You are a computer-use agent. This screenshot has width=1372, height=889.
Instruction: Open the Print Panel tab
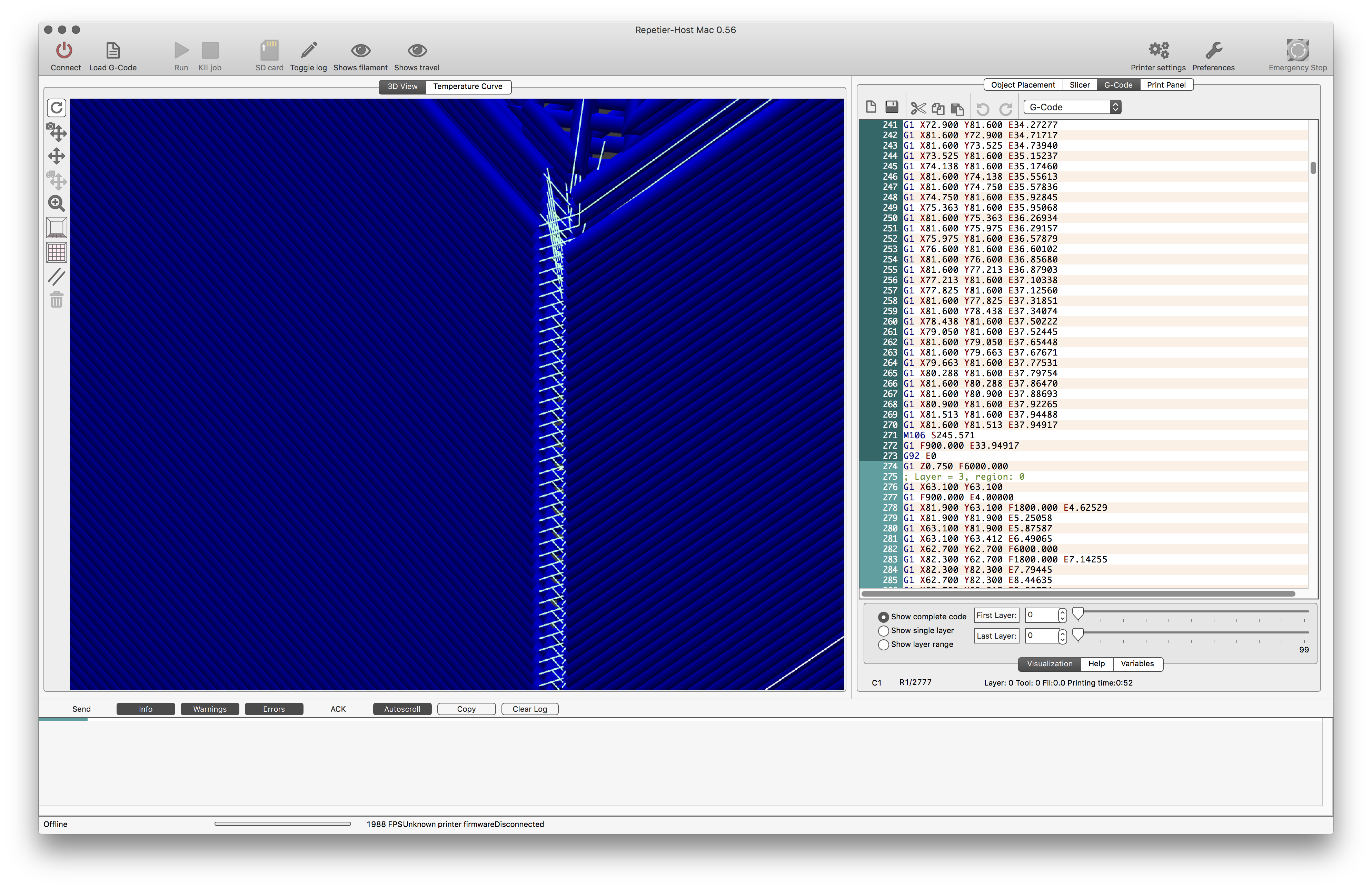click(x=1166, y=85)
